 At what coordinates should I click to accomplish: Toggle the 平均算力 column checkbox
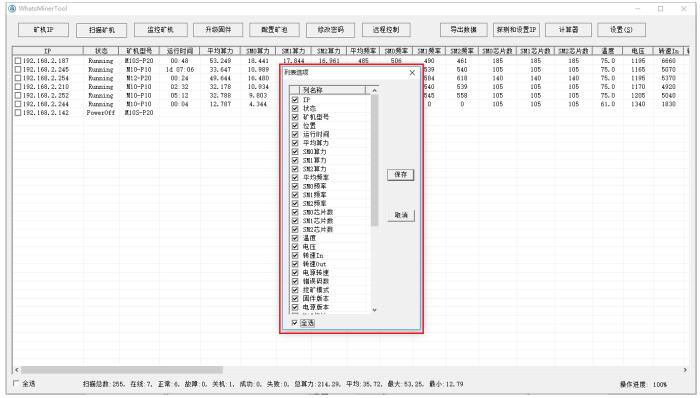pos(295,143)
